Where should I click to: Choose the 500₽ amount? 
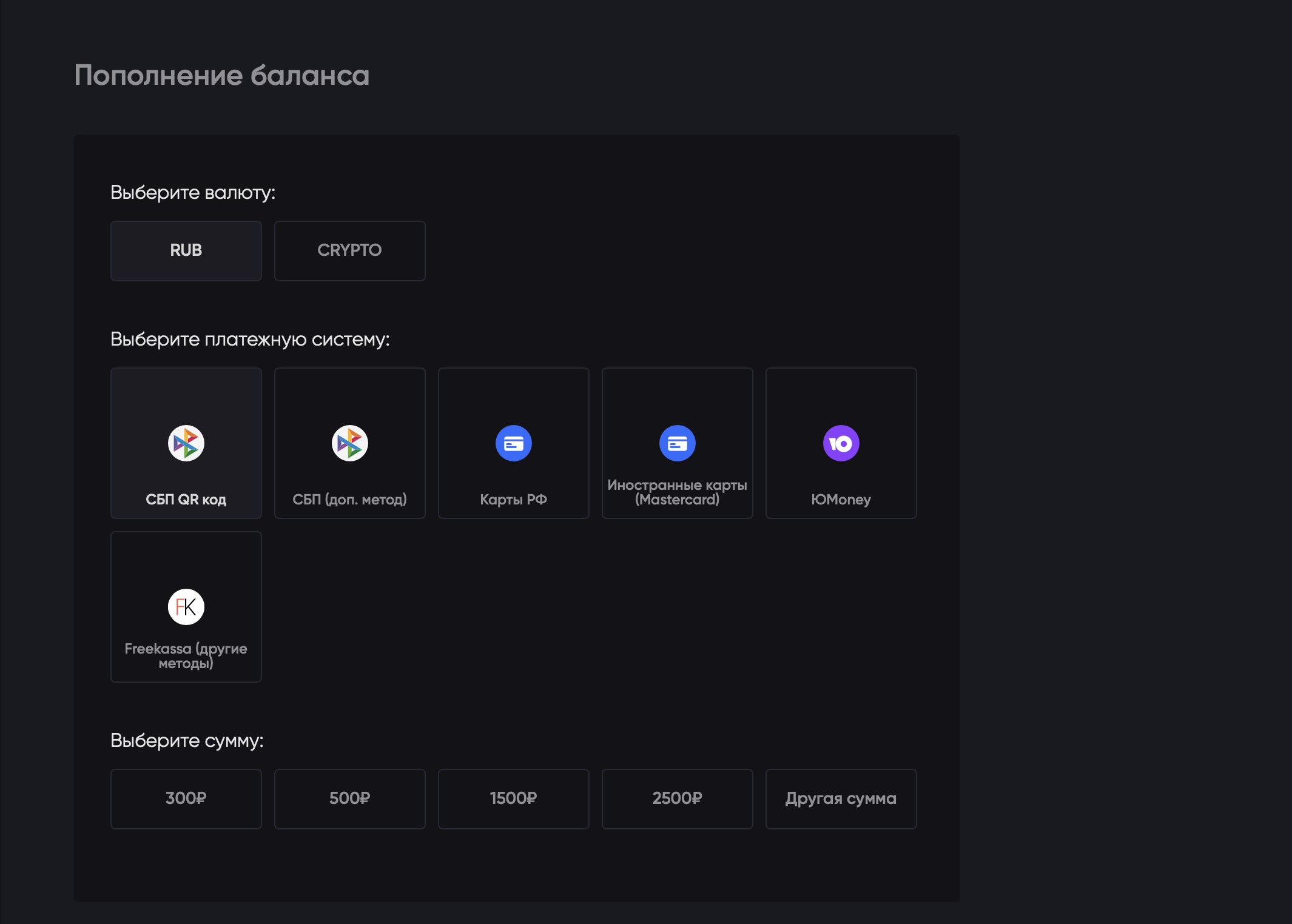(x=350, y=798)
